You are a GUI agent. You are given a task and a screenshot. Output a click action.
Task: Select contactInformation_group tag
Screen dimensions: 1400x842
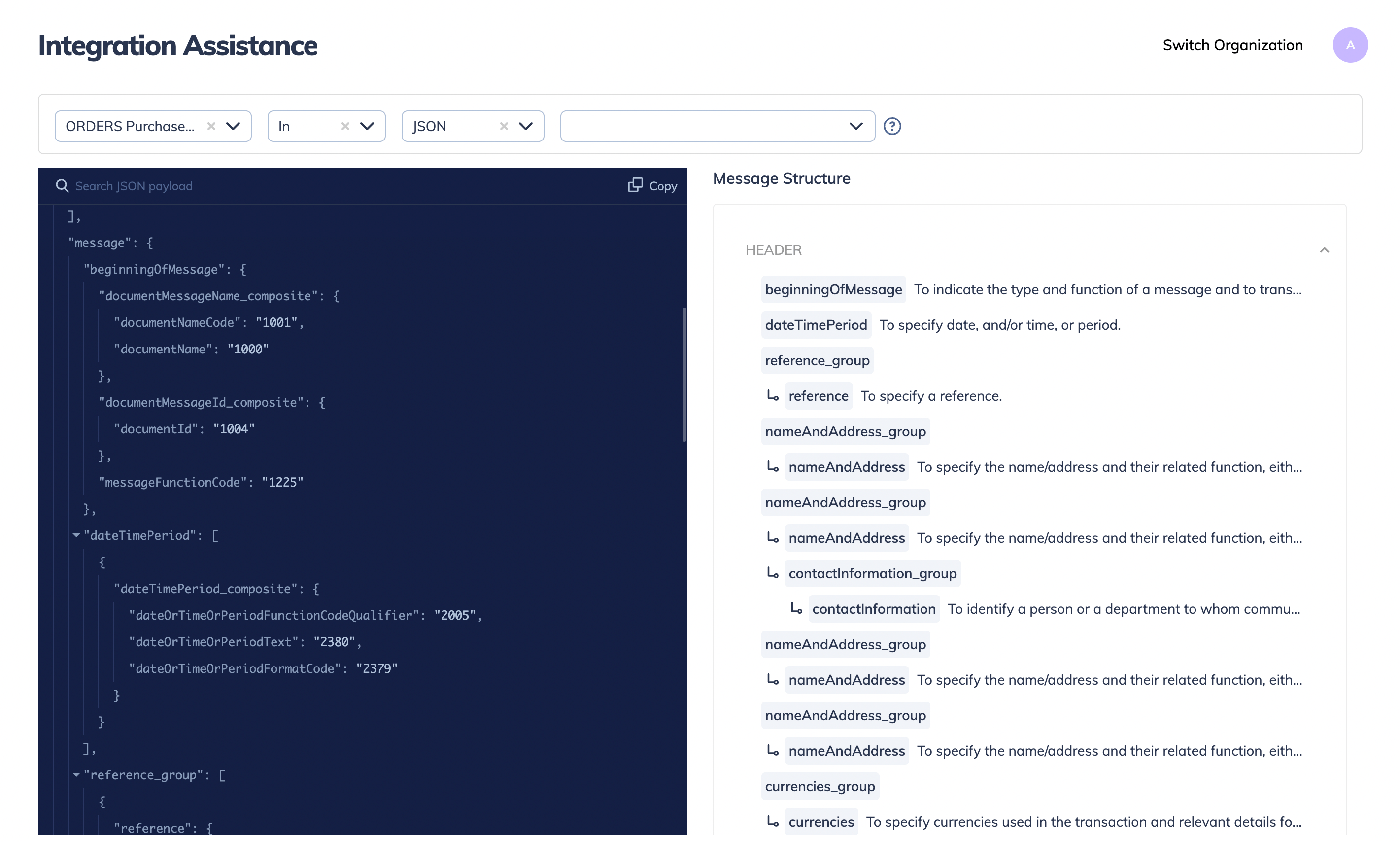coord(872,573)
